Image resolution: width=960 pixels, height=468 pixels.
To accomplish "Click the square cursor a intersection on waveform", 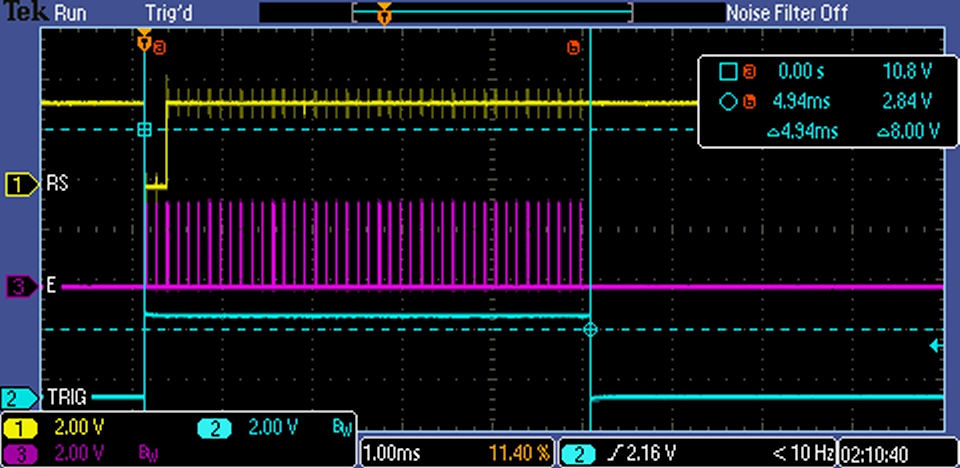I will pos(144,130).
